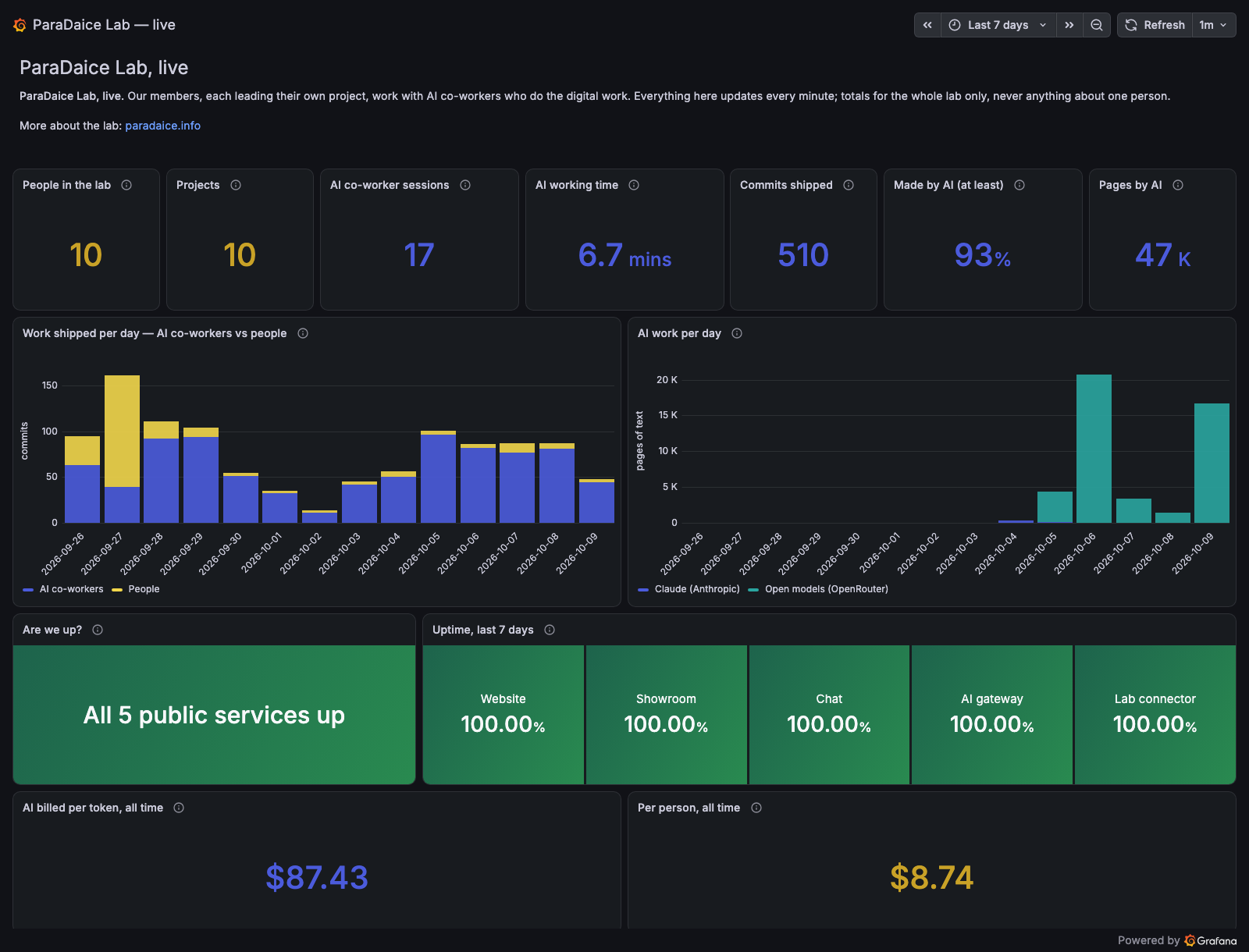Show info for Pages by AI panel

(1178, 185)
